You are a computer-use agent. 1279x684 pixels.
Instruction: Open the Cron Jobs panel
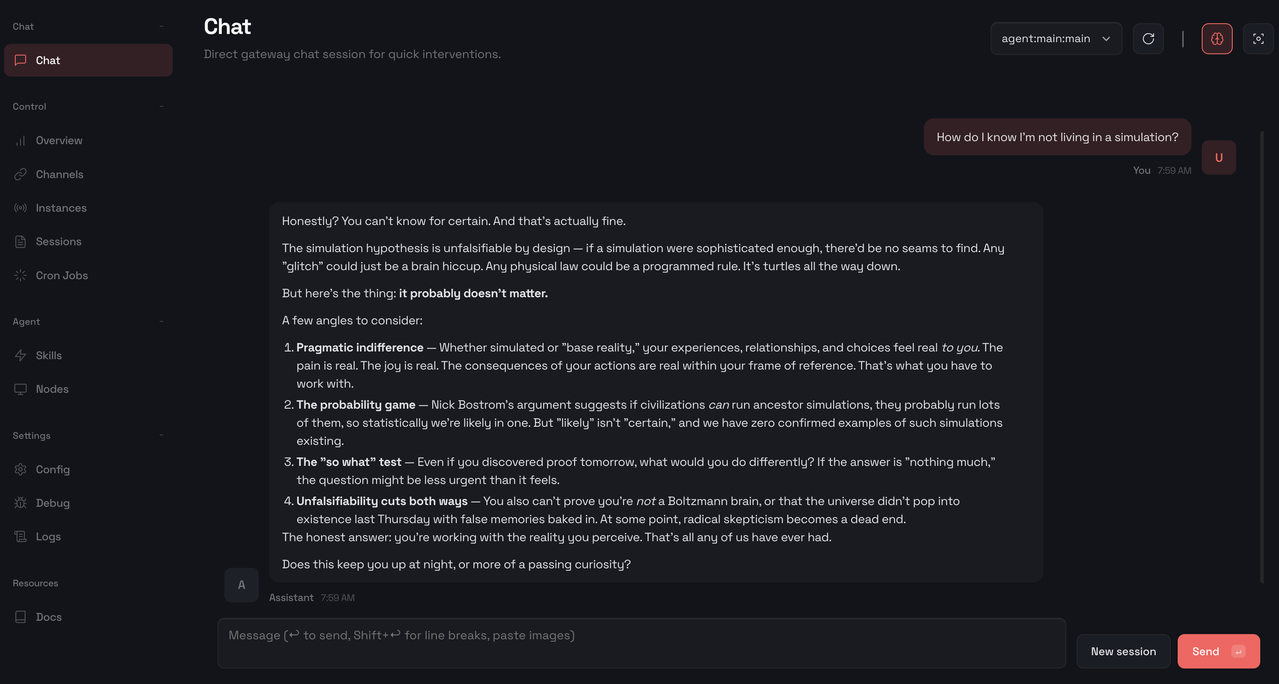[62, 275]
